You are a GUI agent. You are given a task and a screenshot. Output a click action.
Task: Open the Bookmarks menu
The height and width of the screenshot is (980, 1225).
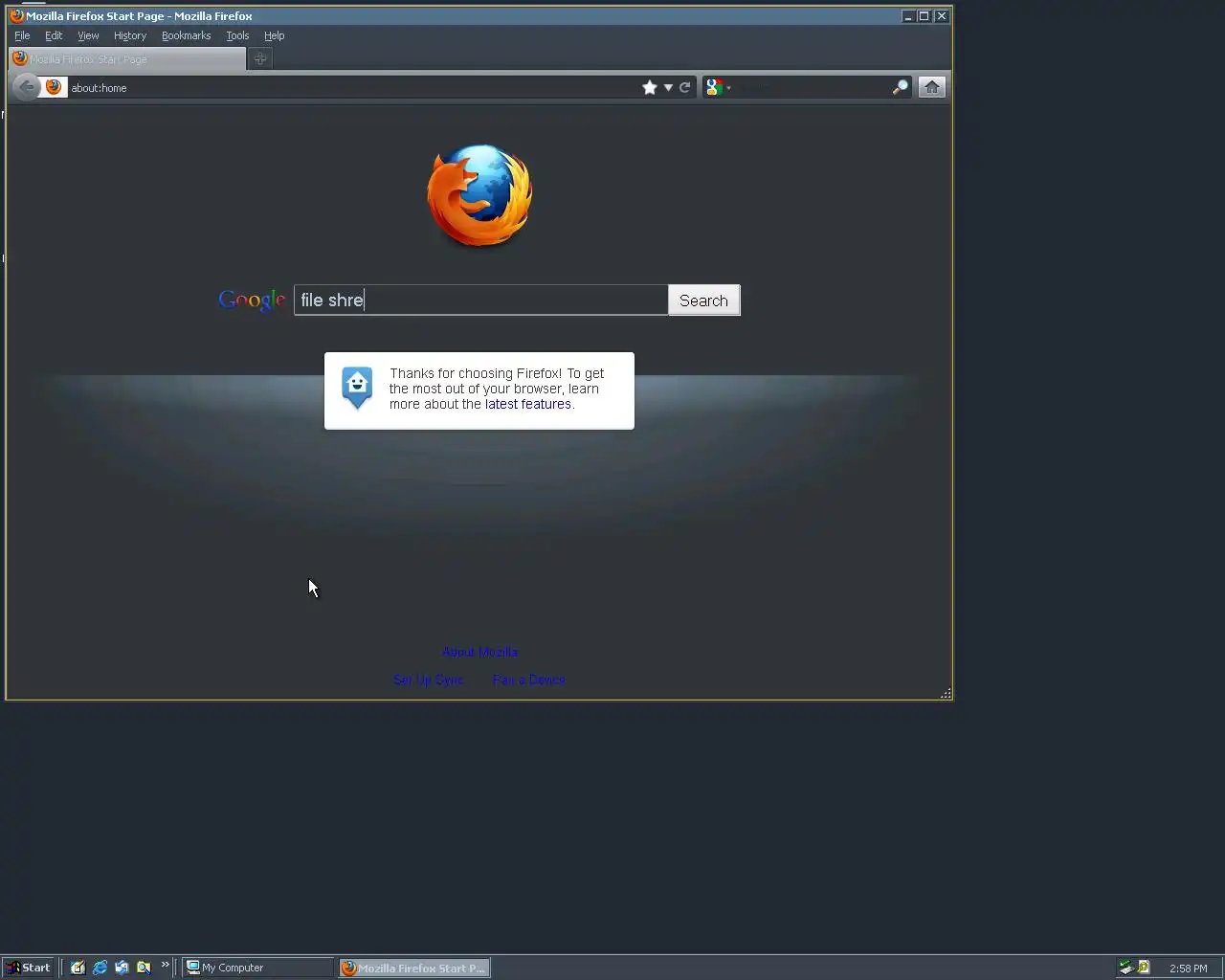pyautogui.click(x=186, y=35)
